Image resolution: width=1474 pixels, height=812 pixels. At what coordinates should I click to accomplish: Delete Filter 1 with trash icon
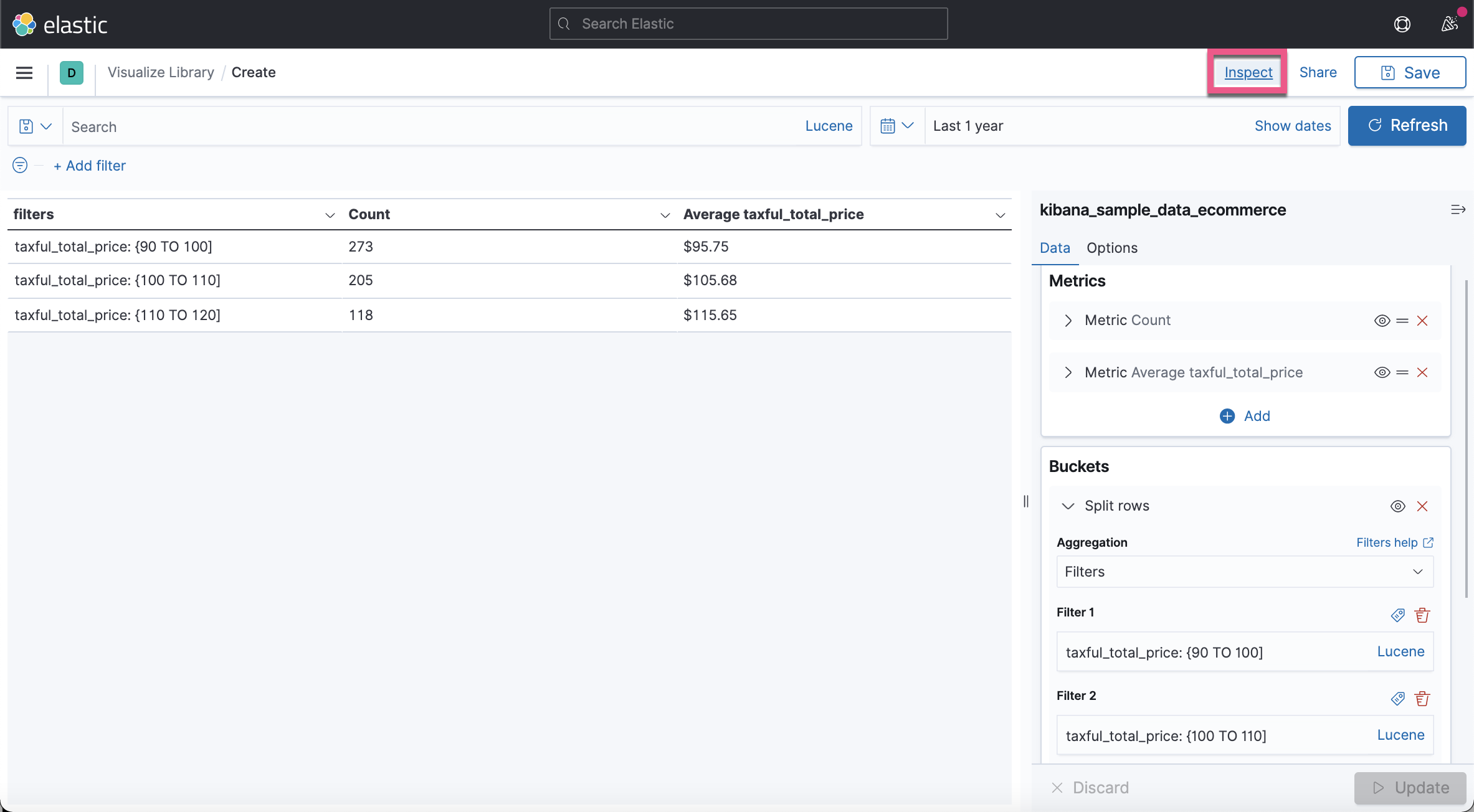1422,615
